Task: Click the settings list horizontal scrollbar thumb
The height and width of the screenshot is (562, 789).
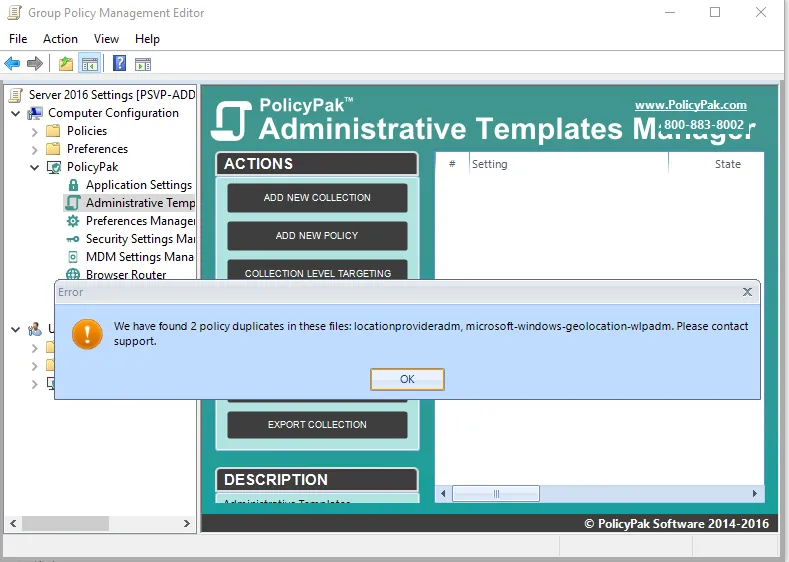Action: 496,494
